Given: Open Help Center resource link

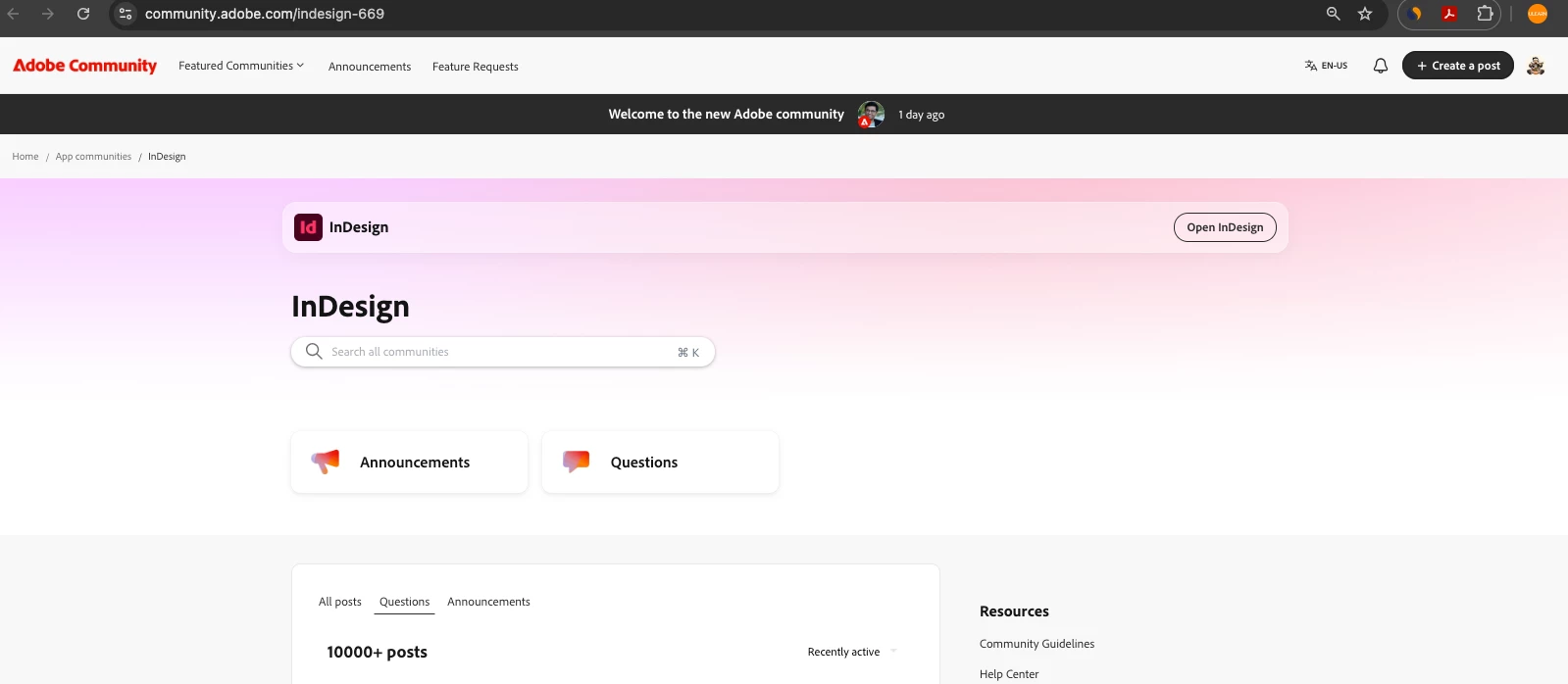Looking at the screenshot, I should [x=1009, y=674].
